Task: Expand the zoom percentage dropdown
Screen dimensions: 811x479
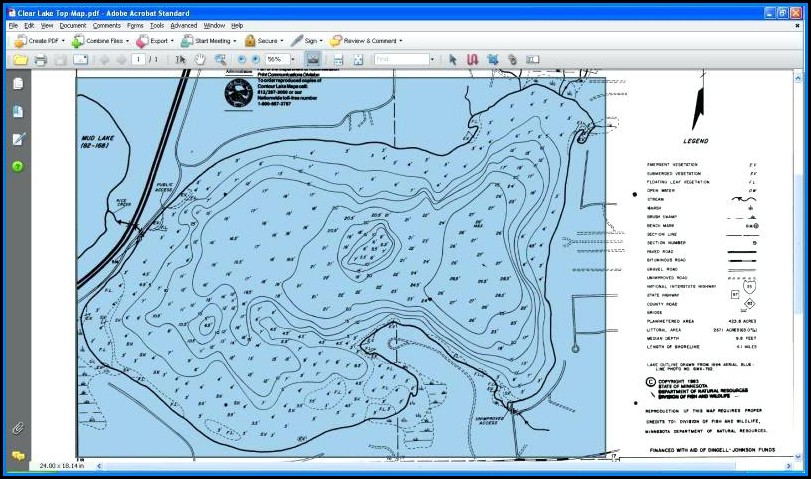Action: 291,60
